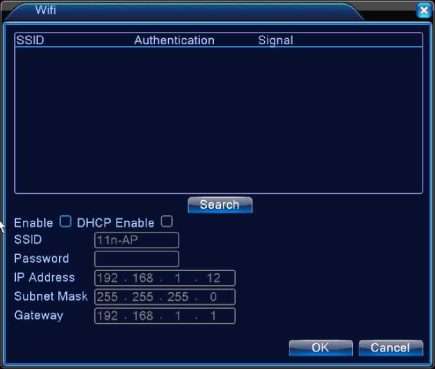Click the first octet 192 of Gateway
This screenshot has width=435, height=369.
tap(107, 316)
